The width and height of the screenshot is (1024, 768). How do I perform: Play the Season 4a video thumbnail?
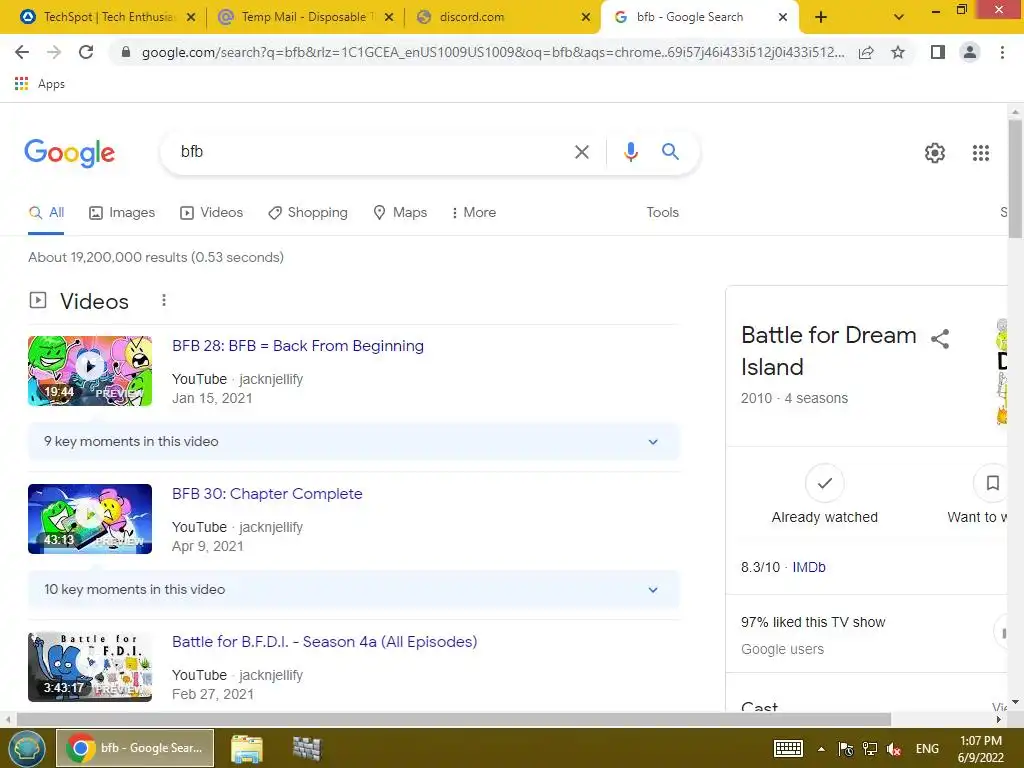click(90, 667)
